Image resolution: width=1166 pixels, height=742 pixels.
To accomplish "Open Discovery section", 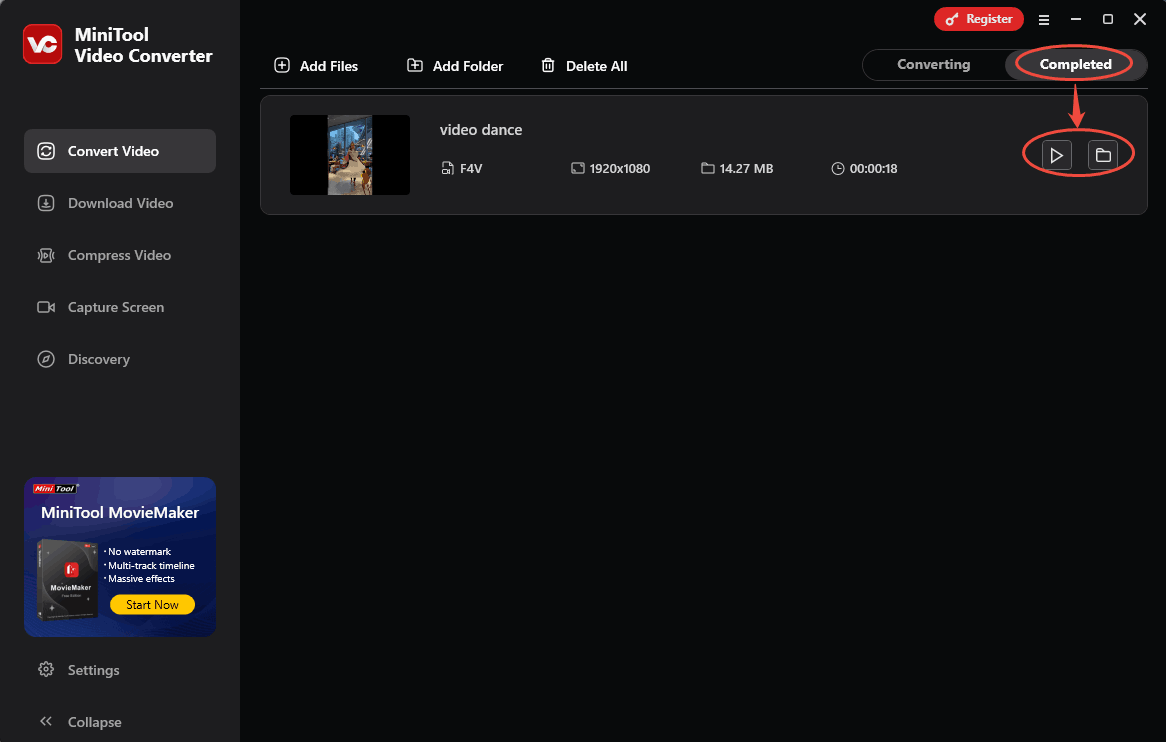I will pyautogui.click(x=120, y=359).
